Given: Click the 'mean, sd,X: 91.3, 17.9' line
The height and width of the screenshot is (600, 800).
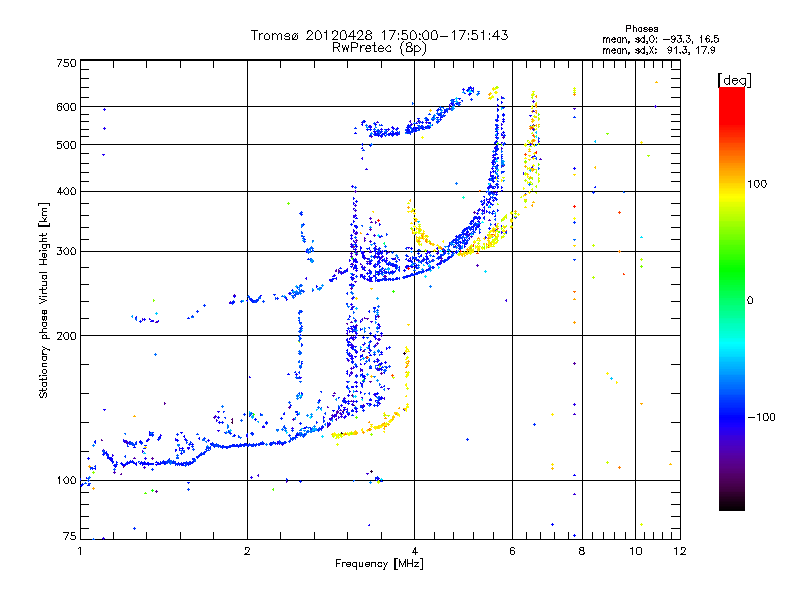Looking at the screenshot, I should click(659, 50).
